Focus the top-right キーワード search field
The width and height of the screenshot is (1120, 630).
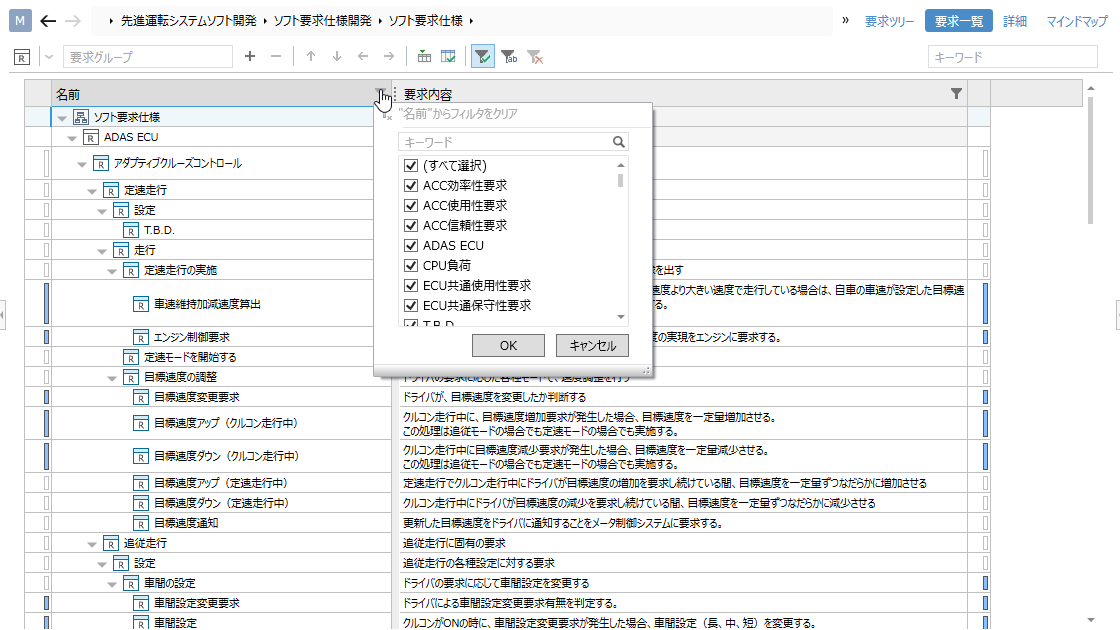click(1012, 56)
